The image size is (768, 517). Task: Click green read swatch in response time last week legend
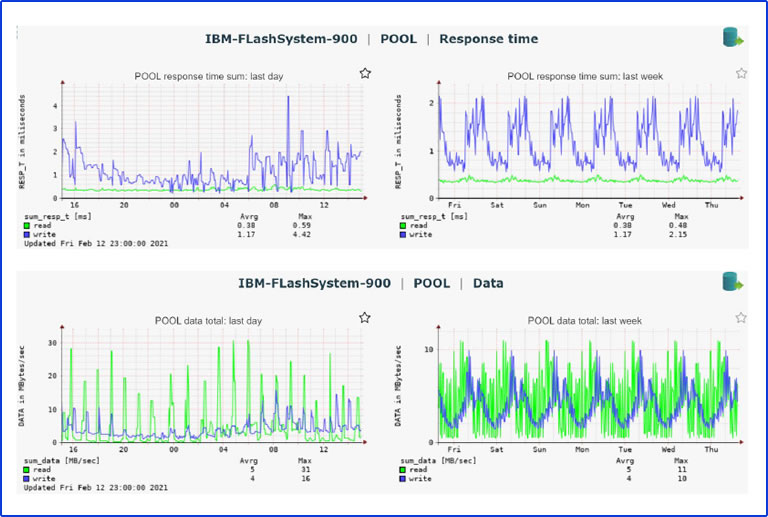(403, 226)
